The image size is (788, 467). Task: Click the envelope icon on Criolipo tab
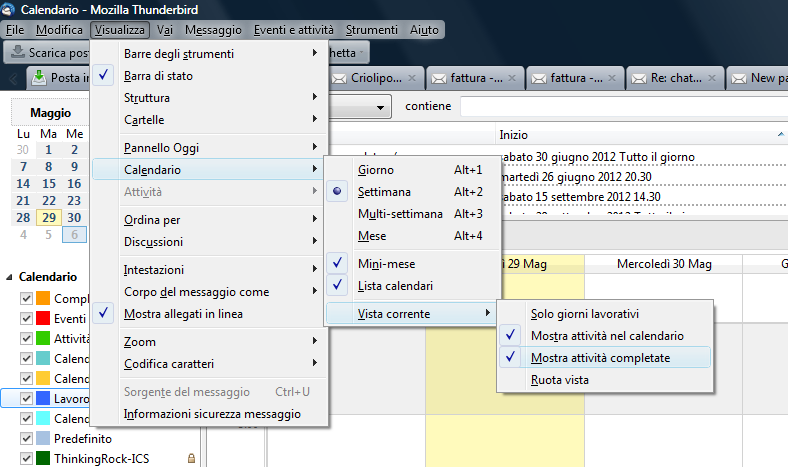[339, 78]
